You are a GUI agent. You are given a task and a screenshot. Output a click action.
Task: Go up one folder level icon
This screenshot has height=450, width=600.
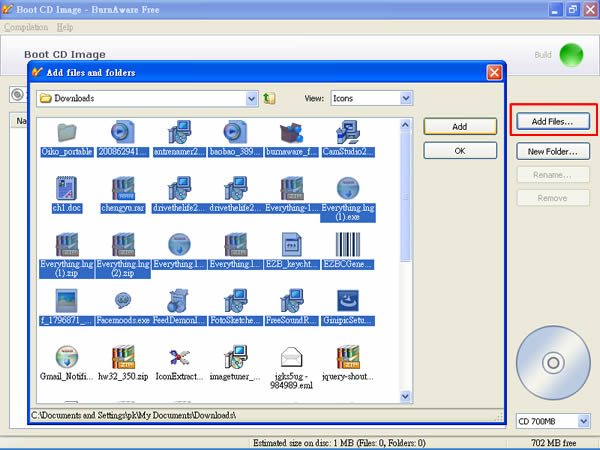pyautogui.click(x=269, y=98)
